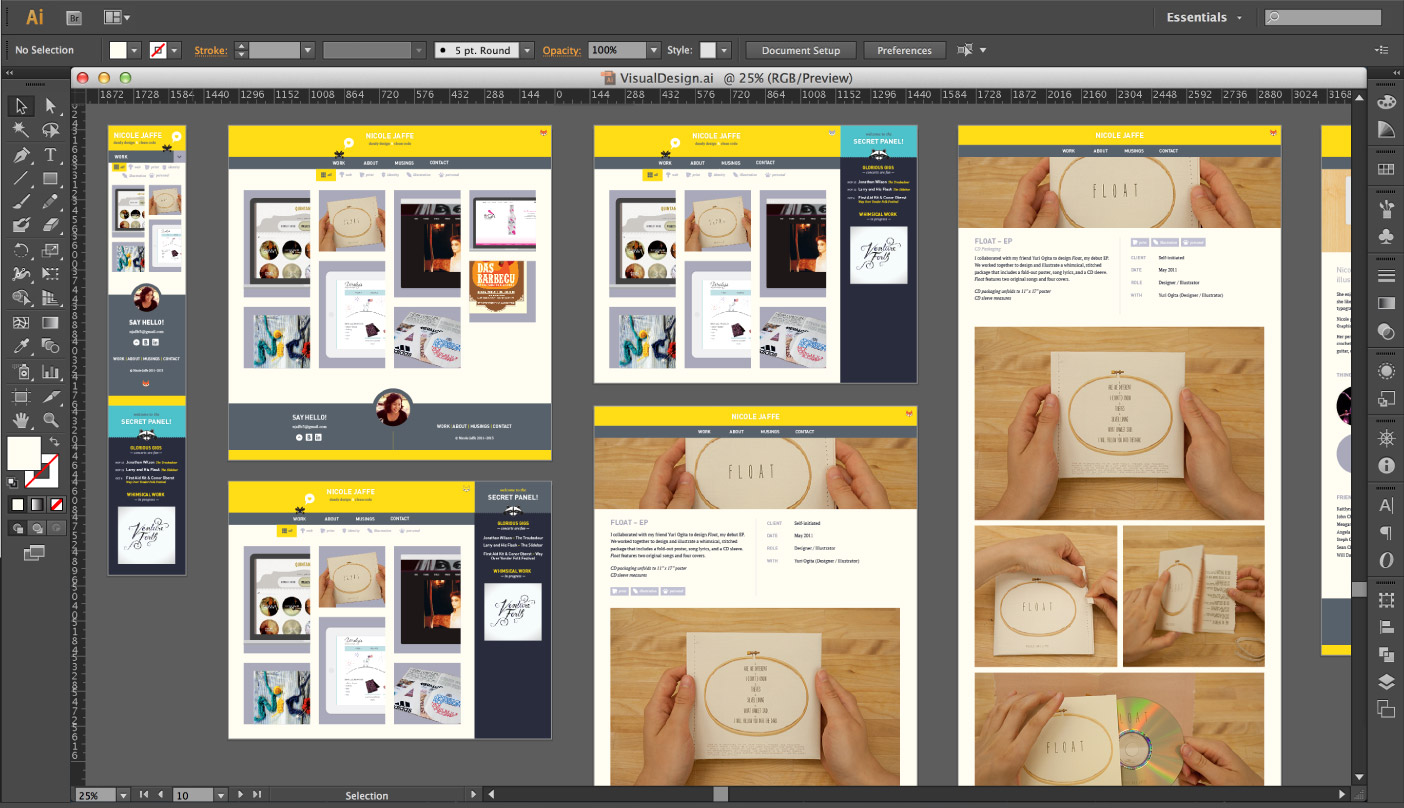This screenshot has width=1404, height=808.
Task: Change the screen mode button
Action: pos(34,552)
